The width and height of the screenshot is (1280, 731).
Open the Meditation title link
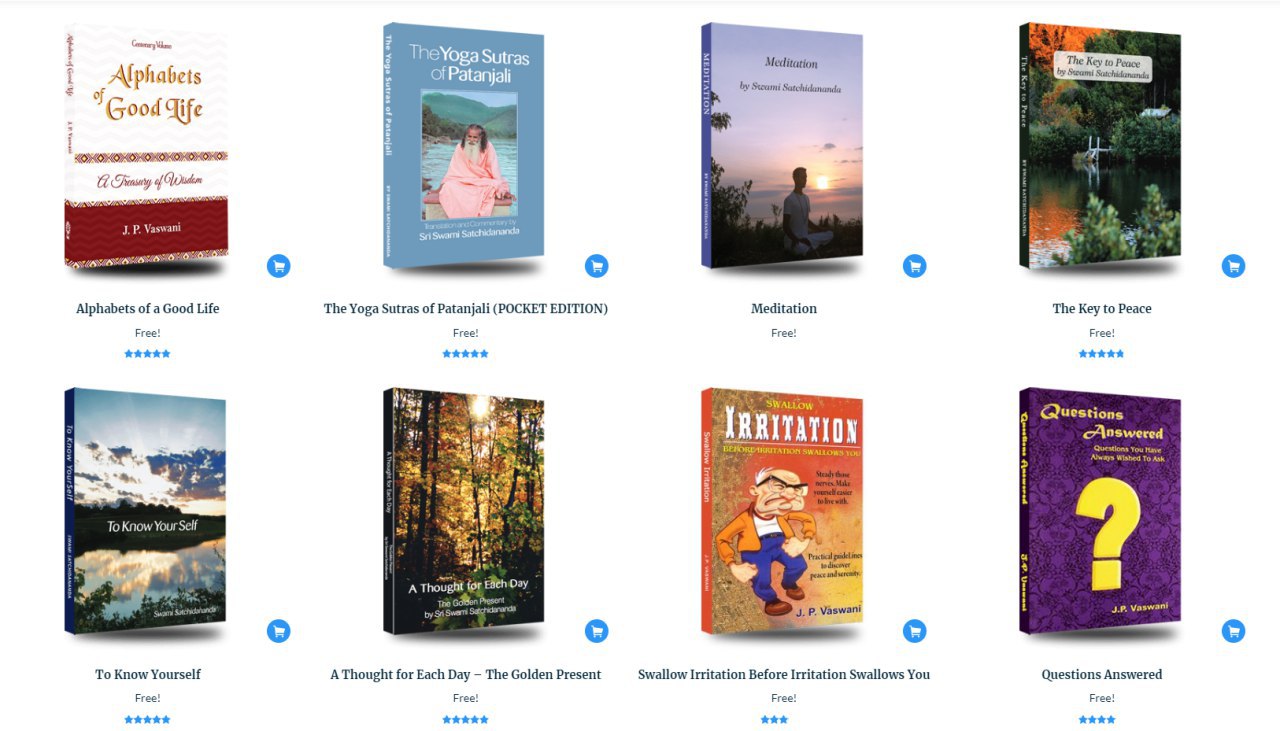784,309
